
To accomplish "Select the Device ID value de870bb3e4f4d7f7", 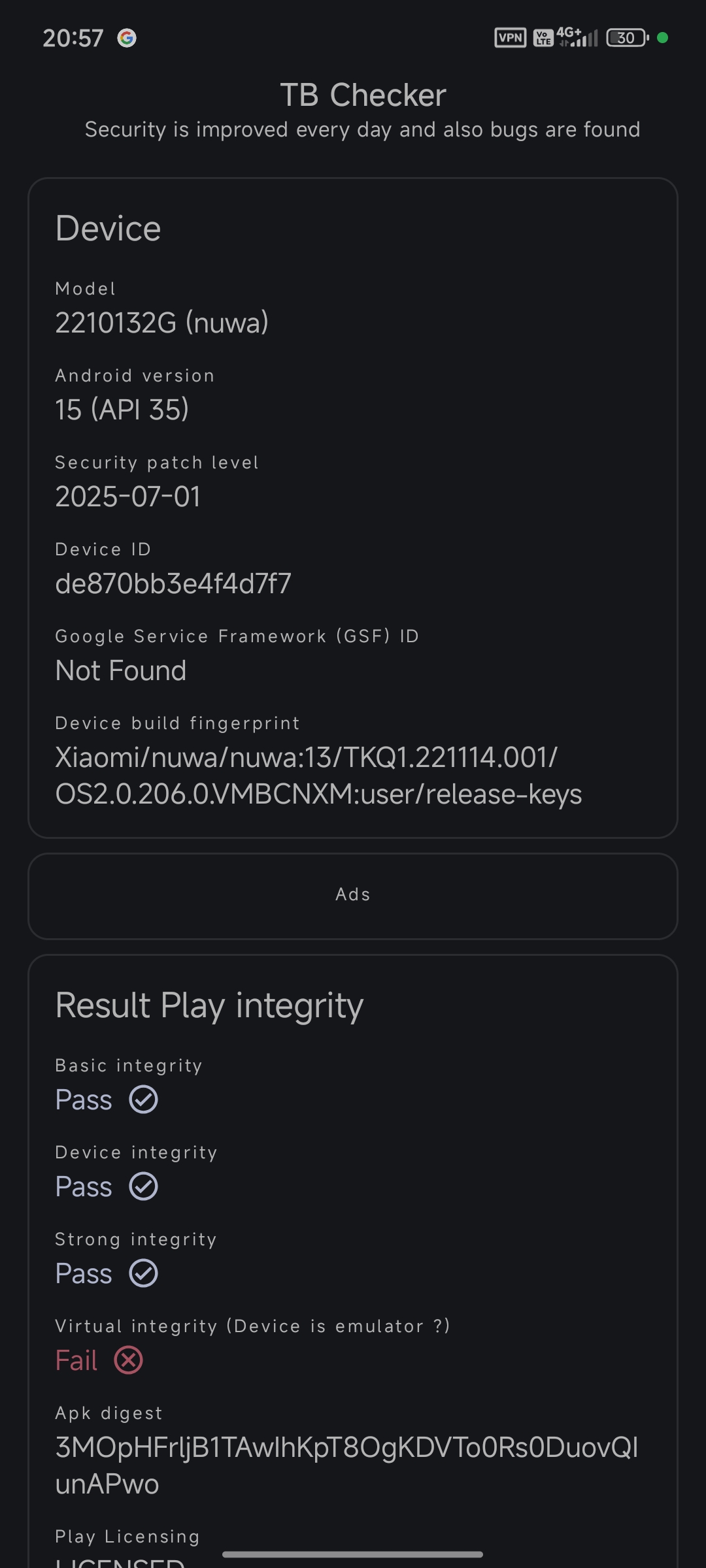I will [x=173, y=583].
